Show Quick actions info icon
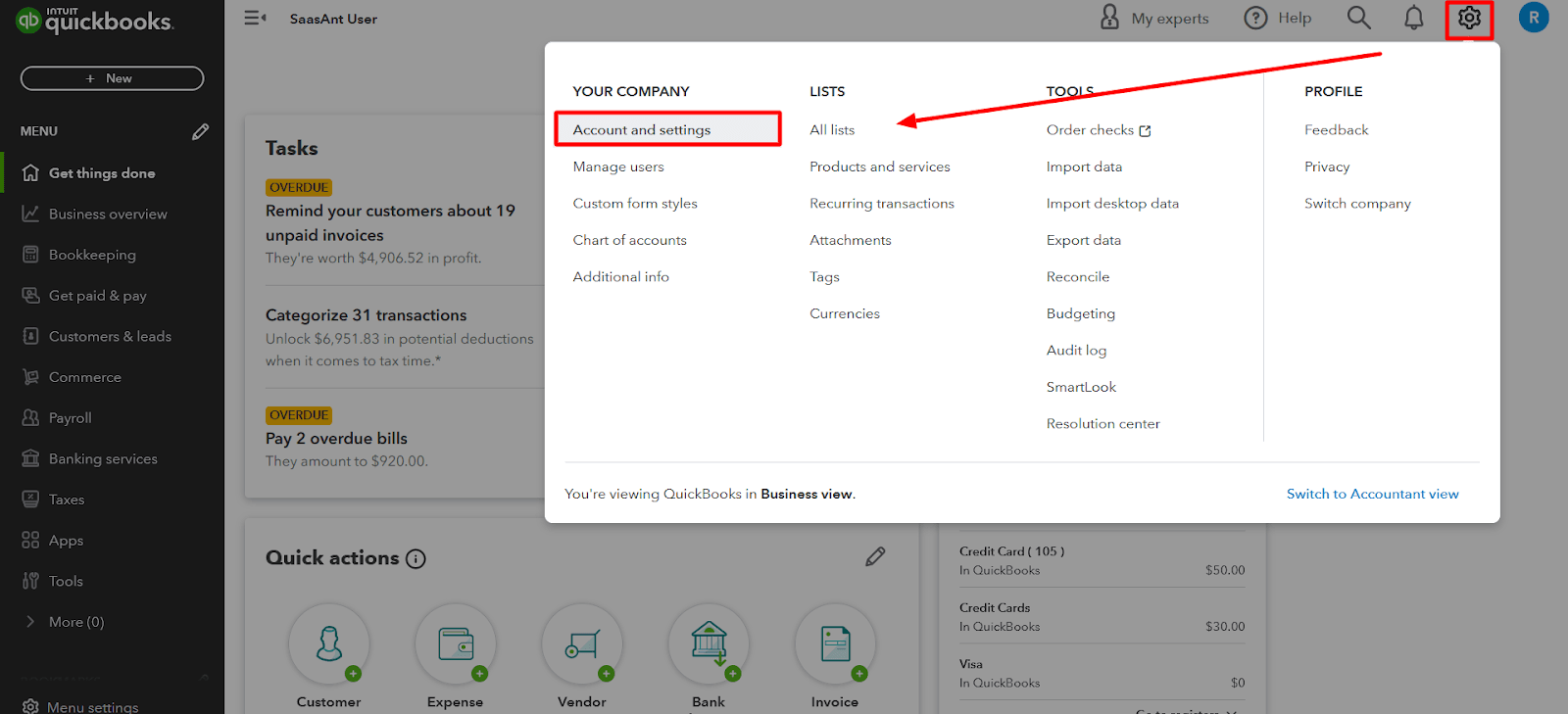This screenshot has width=1568, height=714. click(x=416, y=559)
